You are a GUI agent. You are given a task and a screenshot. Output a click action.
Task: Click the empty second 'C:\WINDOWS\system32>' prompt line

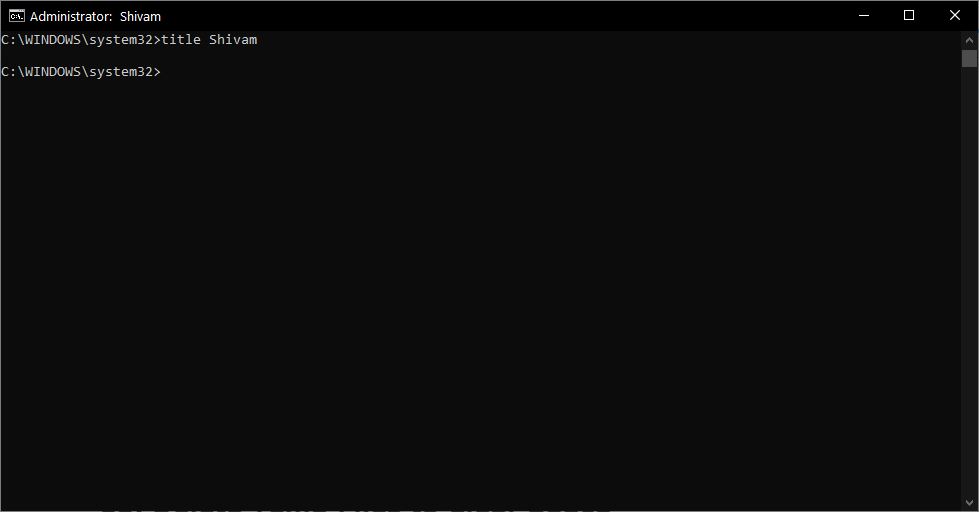[x=81, y=72]
